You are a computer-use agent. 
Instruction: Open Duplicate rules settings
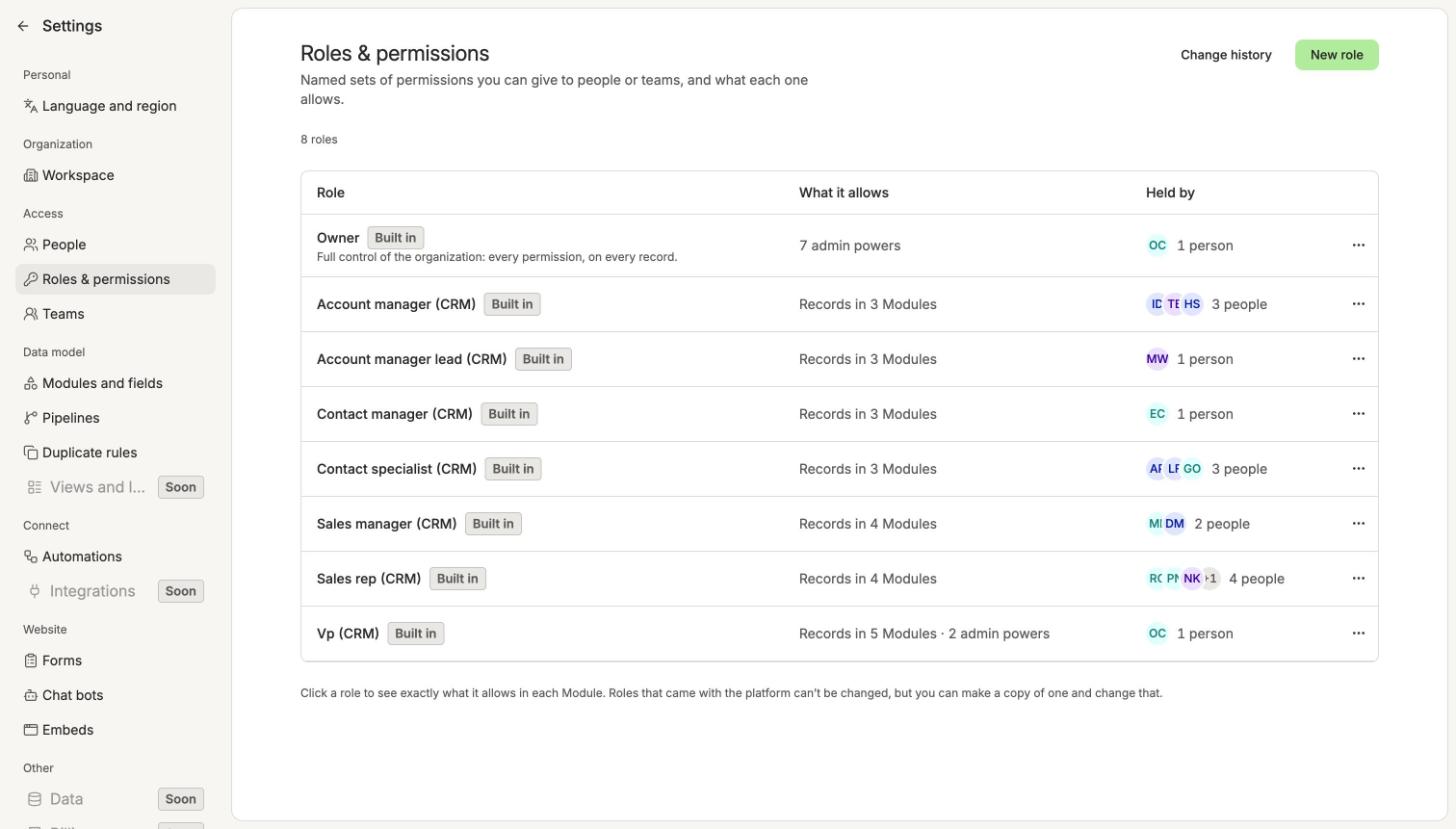[115, 452]
